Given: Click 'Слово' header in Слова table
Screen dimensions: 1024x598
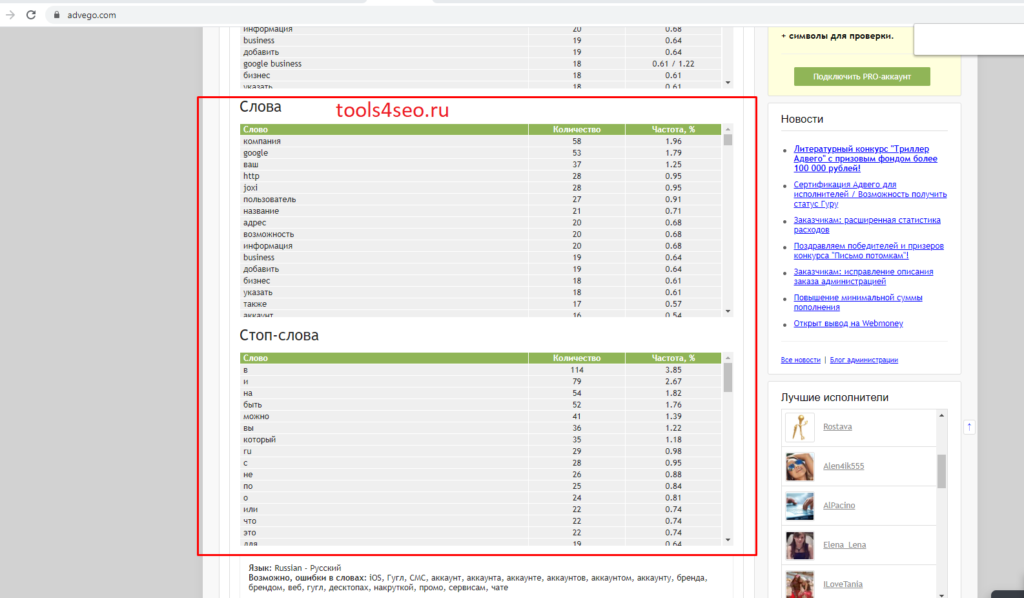Looking at the screenshot, I should [x=384, y=129].
